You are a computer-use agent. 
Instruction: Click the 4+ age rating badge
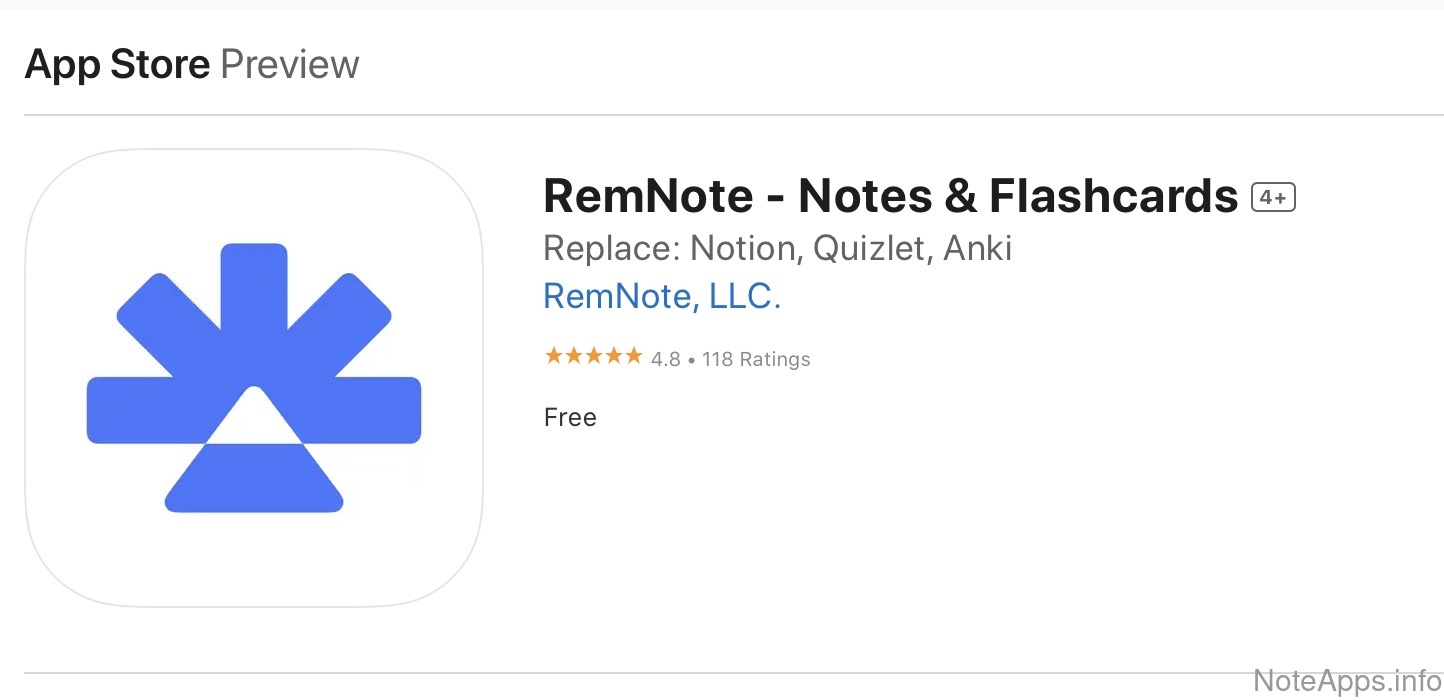tap(1273, 198)
